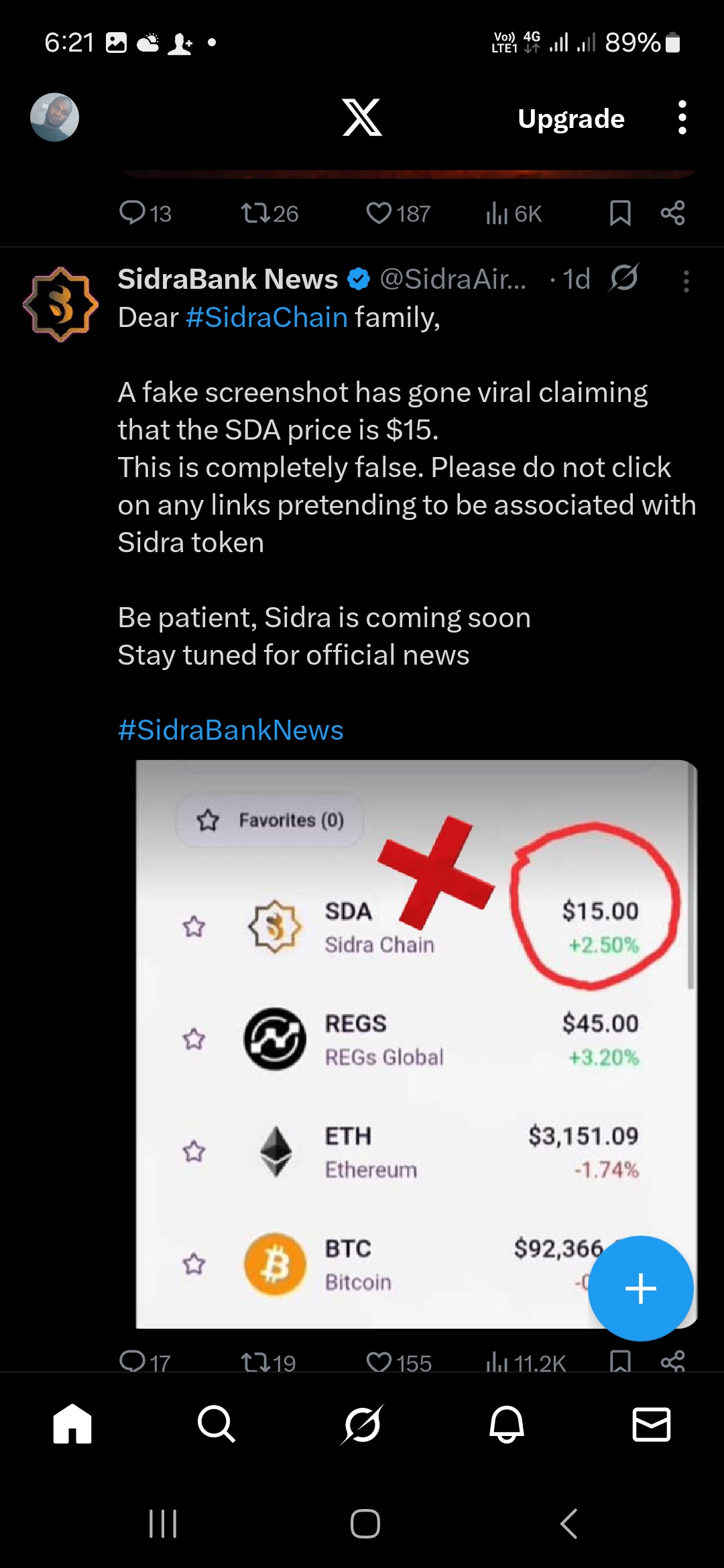This screenshot has width=724, height=1568.
Task: Reply to the post with 13 comments
Action: point(145,213)
